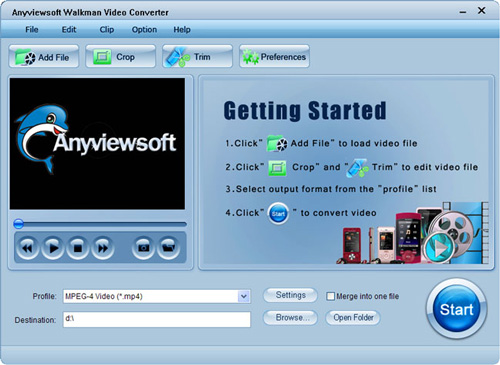Take a snapshot with the camera icon
The width and height of the screenshot is (500, 365).
(x=143, y=248)
